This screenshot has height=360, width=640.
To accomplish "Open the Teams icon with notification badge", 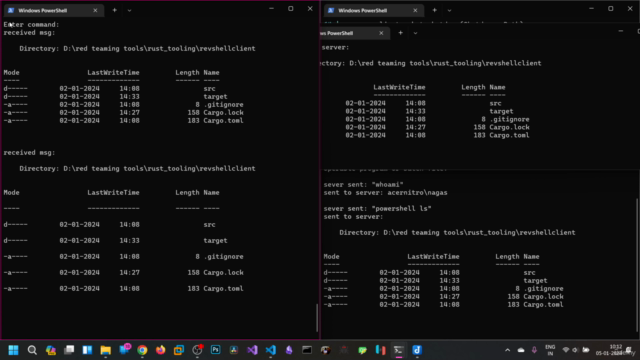I will (124, 349).
